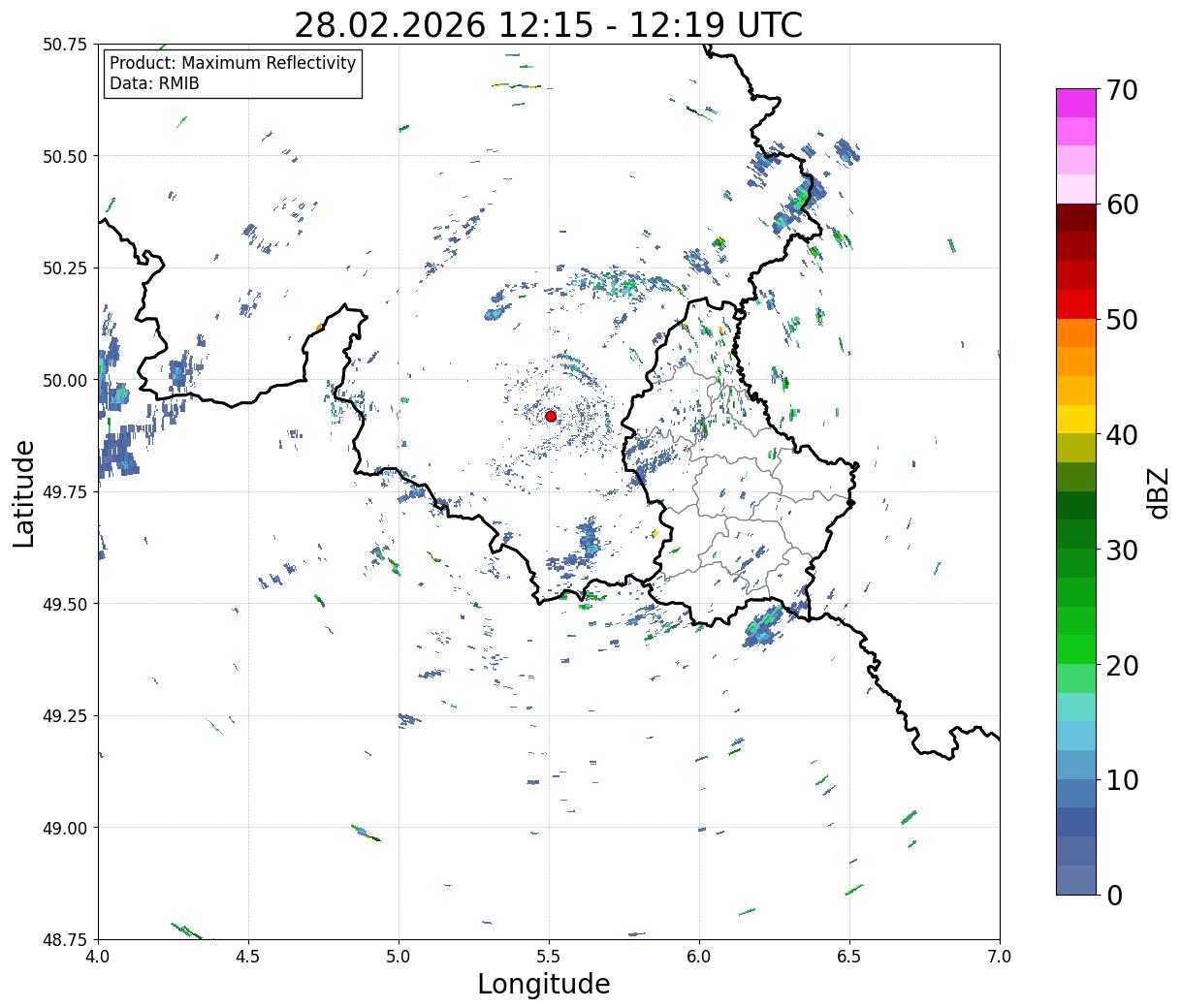Viewport: 1182px width, 1008px height.
Task: Click the colorbar tick label 70
Action: tap(1122, 89)
